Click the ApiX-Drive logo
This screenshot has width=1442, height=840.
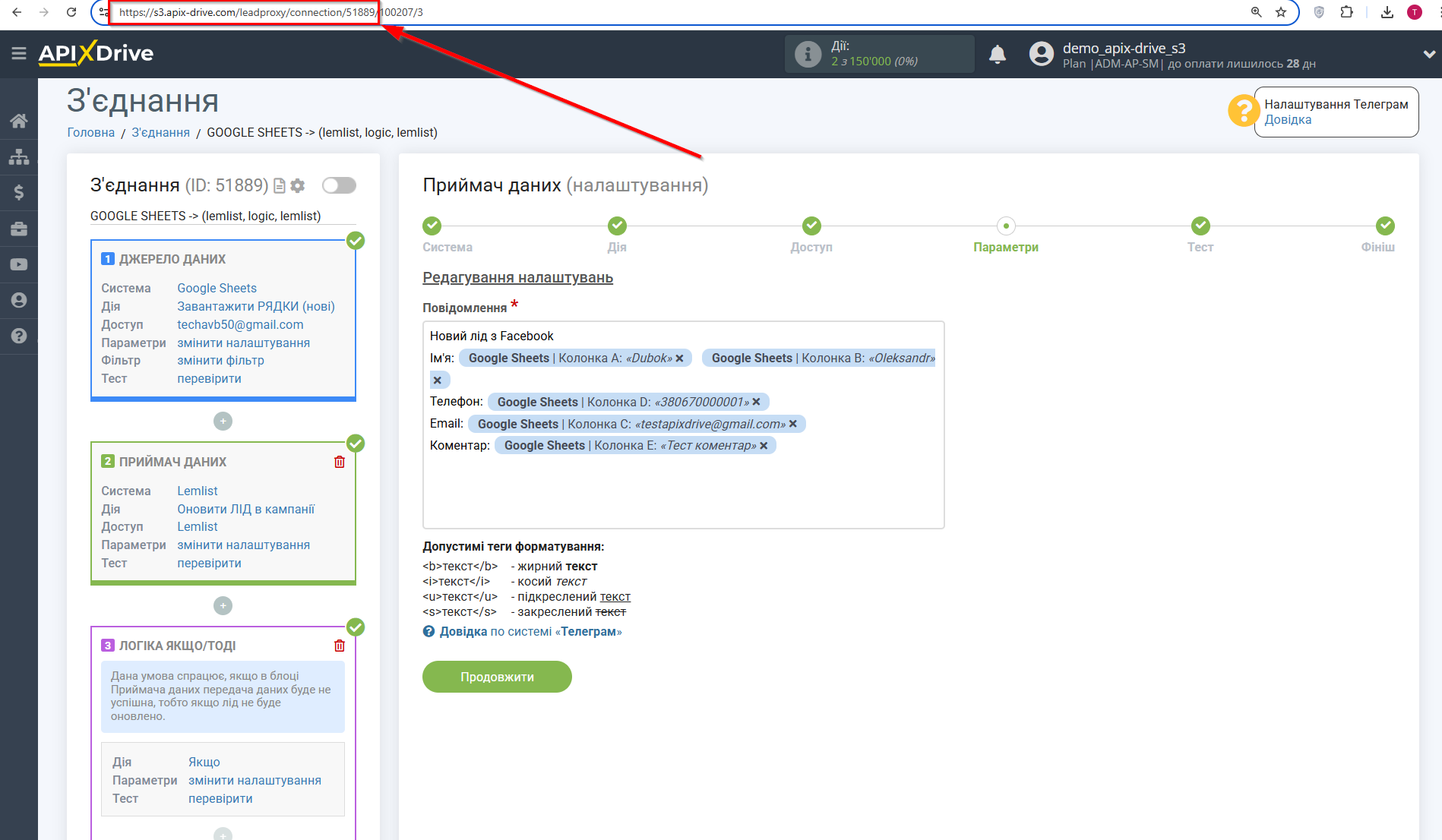click(x=96, y=53)
